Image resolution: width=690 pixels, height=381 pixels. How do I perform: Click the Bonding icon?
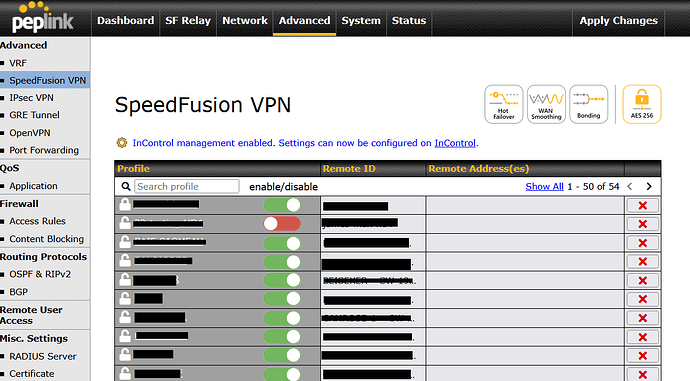[588, 104]
